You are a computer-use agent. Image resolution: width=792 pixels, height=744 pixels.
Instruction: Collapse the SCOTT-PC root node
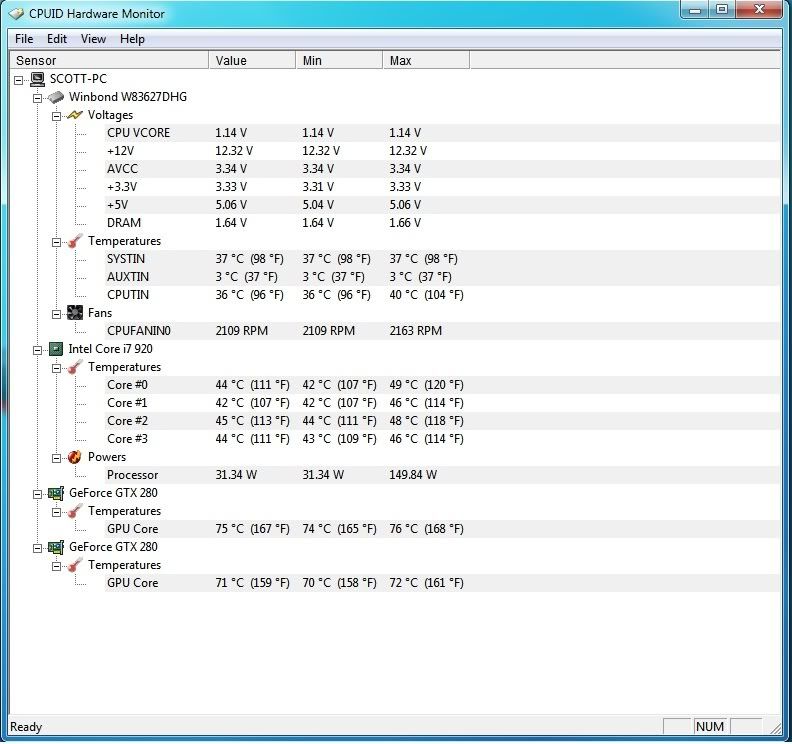pos(20,79)
